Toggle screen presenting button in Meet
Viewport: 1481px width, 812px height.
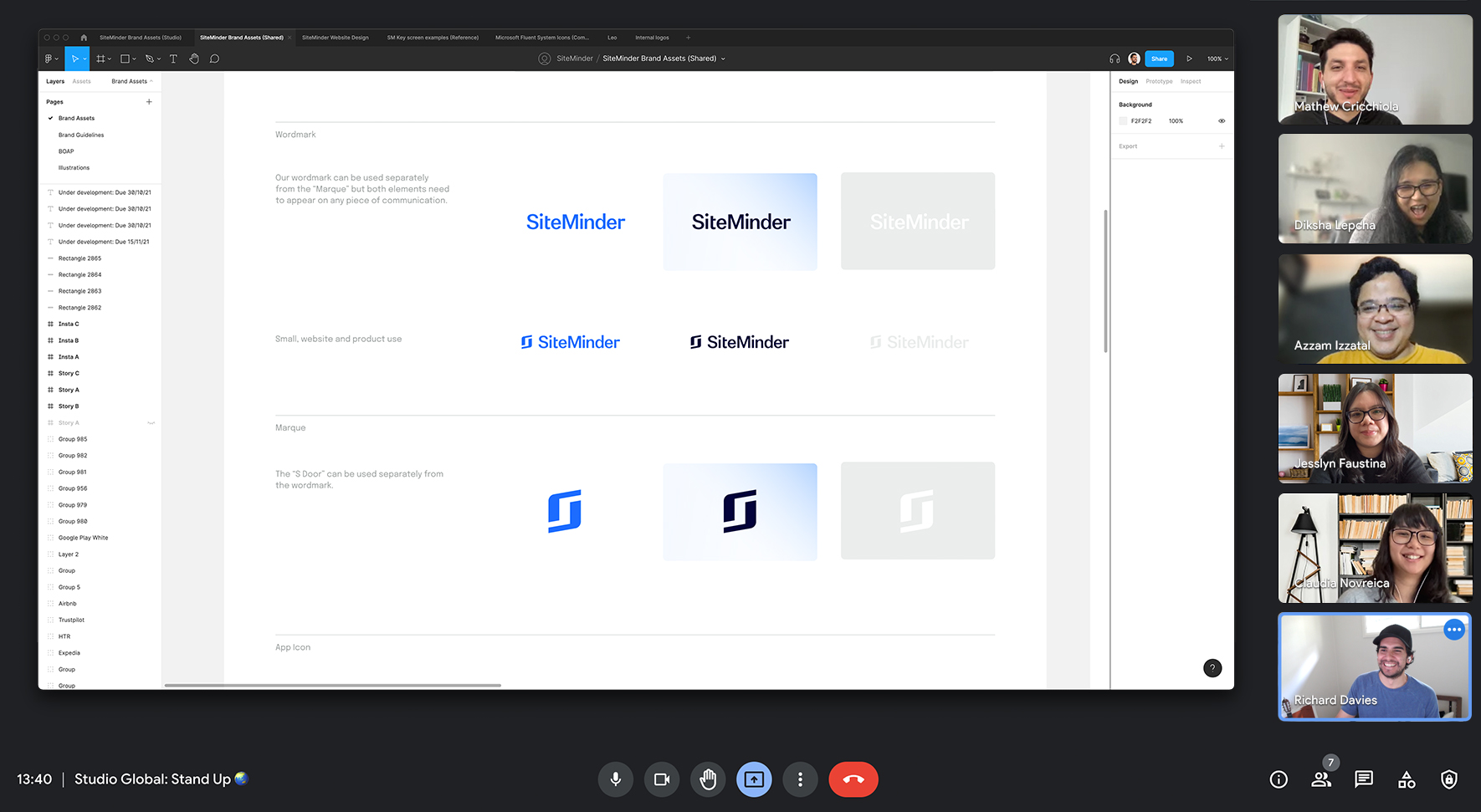point(754,779)
